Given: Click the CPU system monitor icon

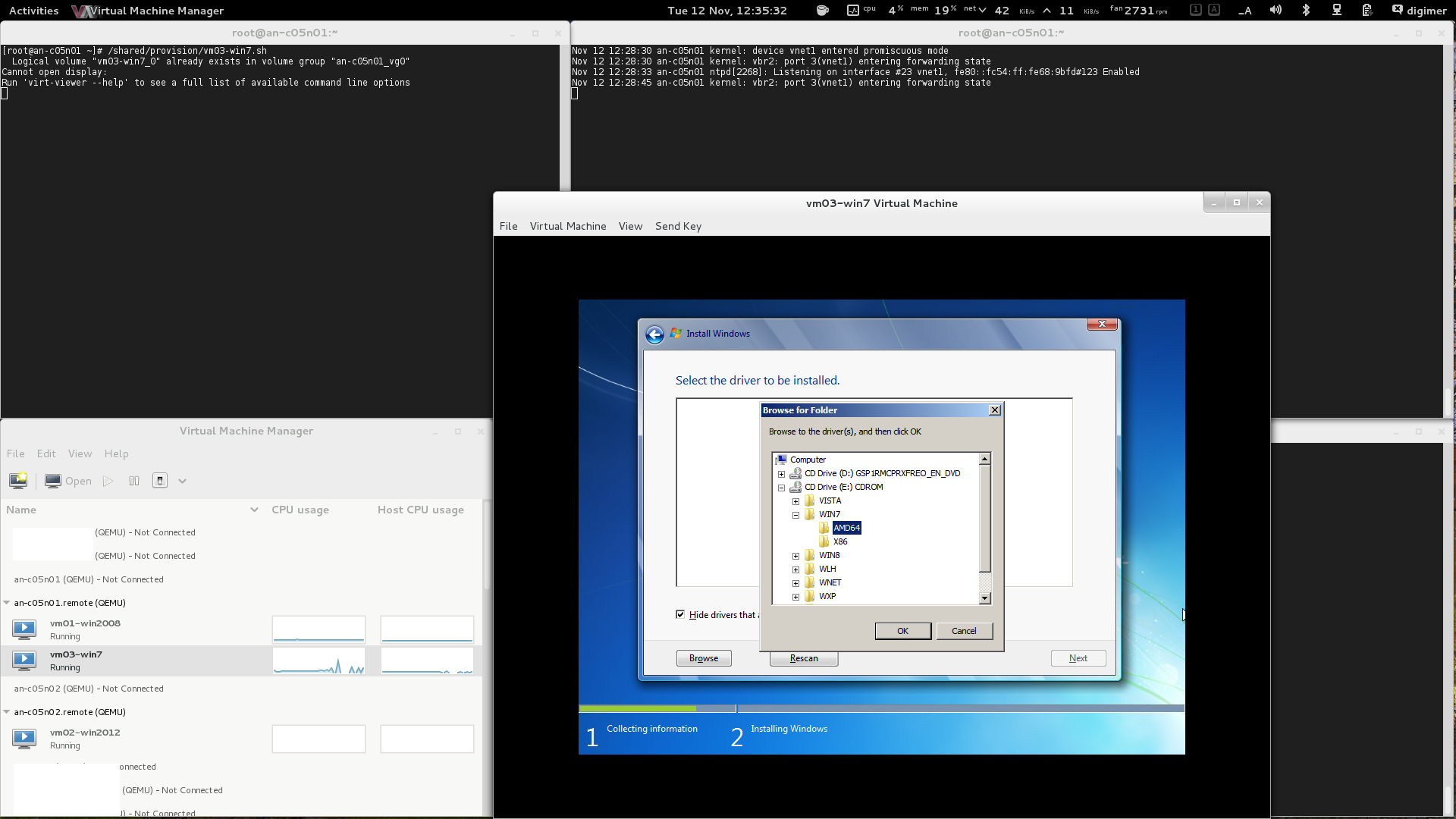Looking at the screenshot, I should [853, 10].
